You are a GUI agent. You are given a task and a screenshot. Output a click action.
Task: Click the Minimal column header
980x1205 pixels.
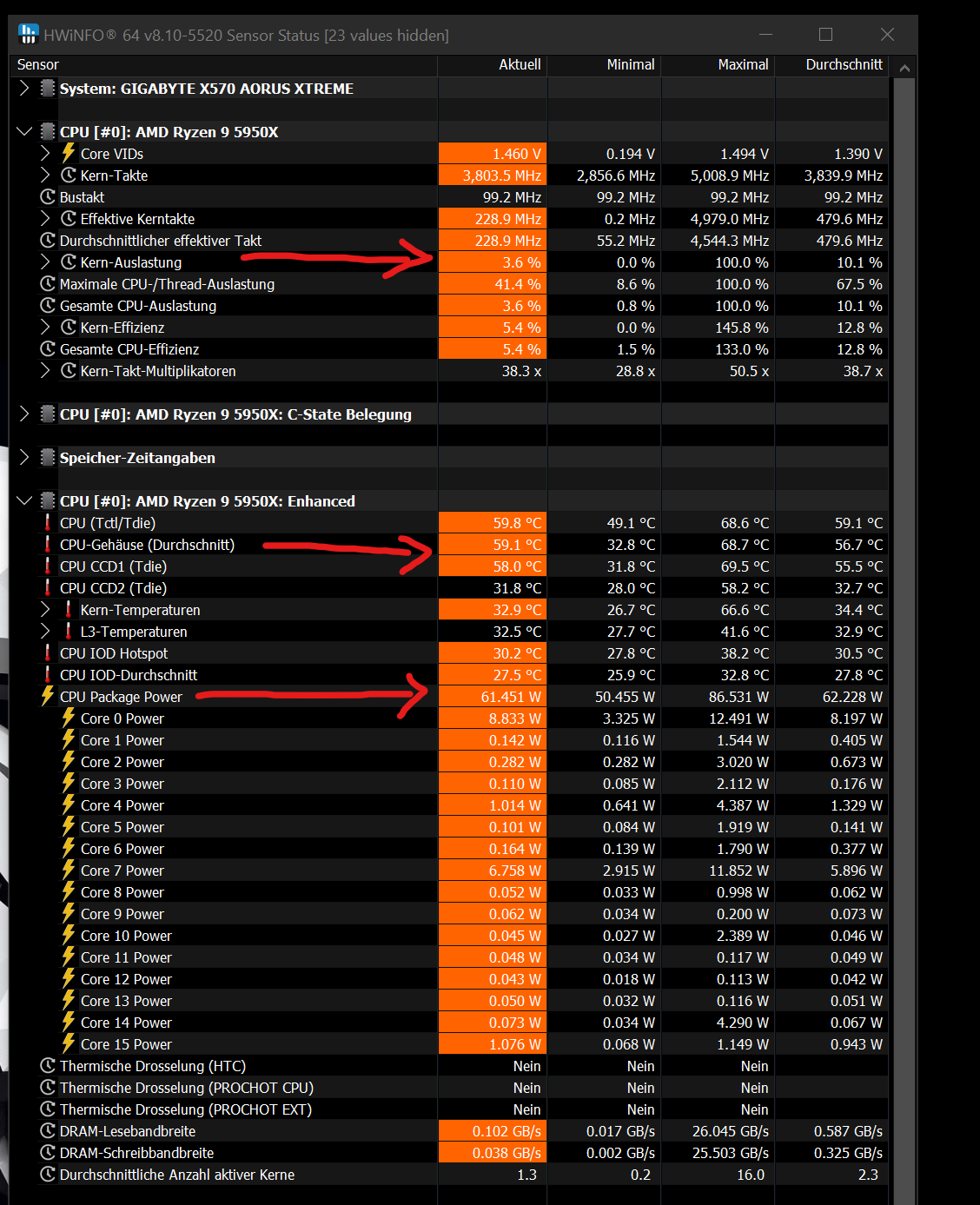point(605,65)
